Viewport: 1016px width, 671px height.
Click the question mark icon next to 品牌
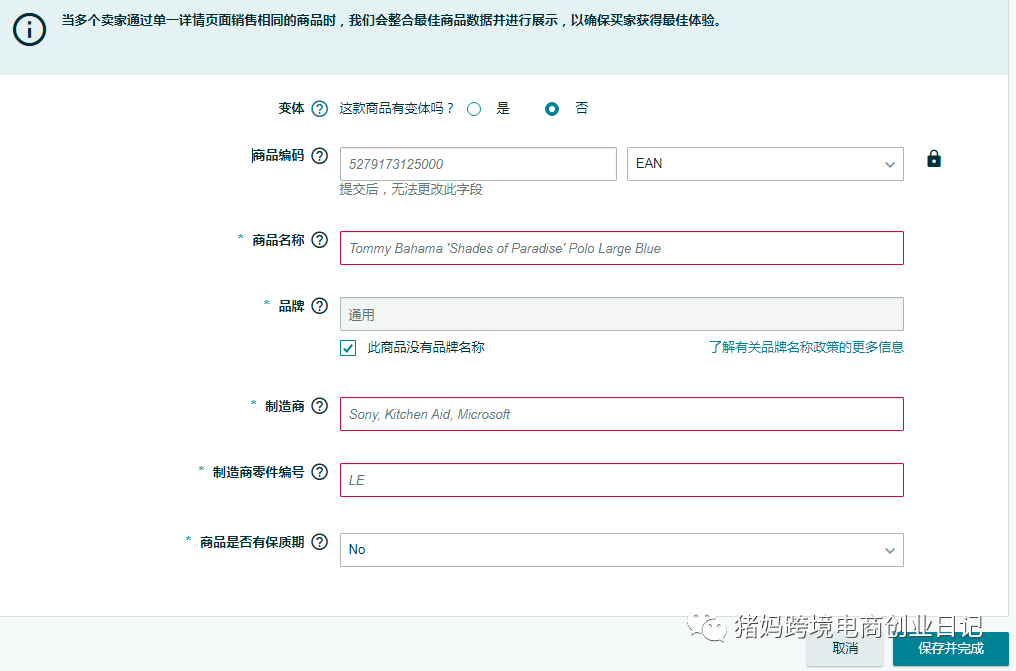point(319,306)
